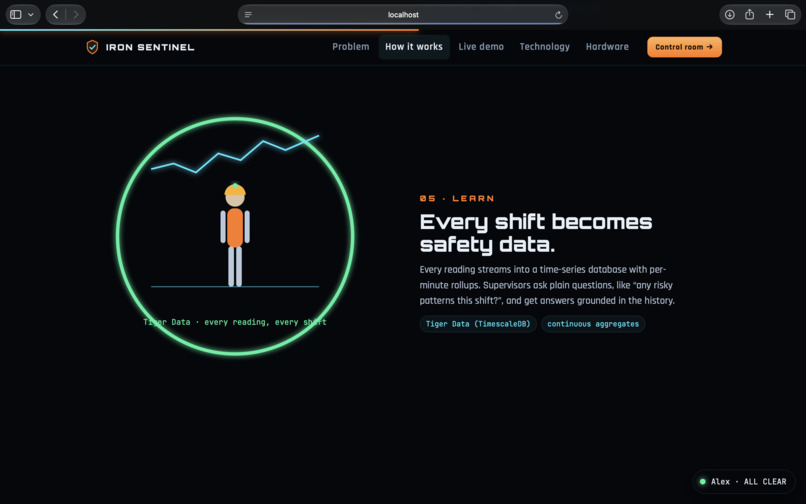Image resolution: width=806 pixels, height=504 pixels.
Task: Reload the page with the refresh icon
Action: (558, 15)
